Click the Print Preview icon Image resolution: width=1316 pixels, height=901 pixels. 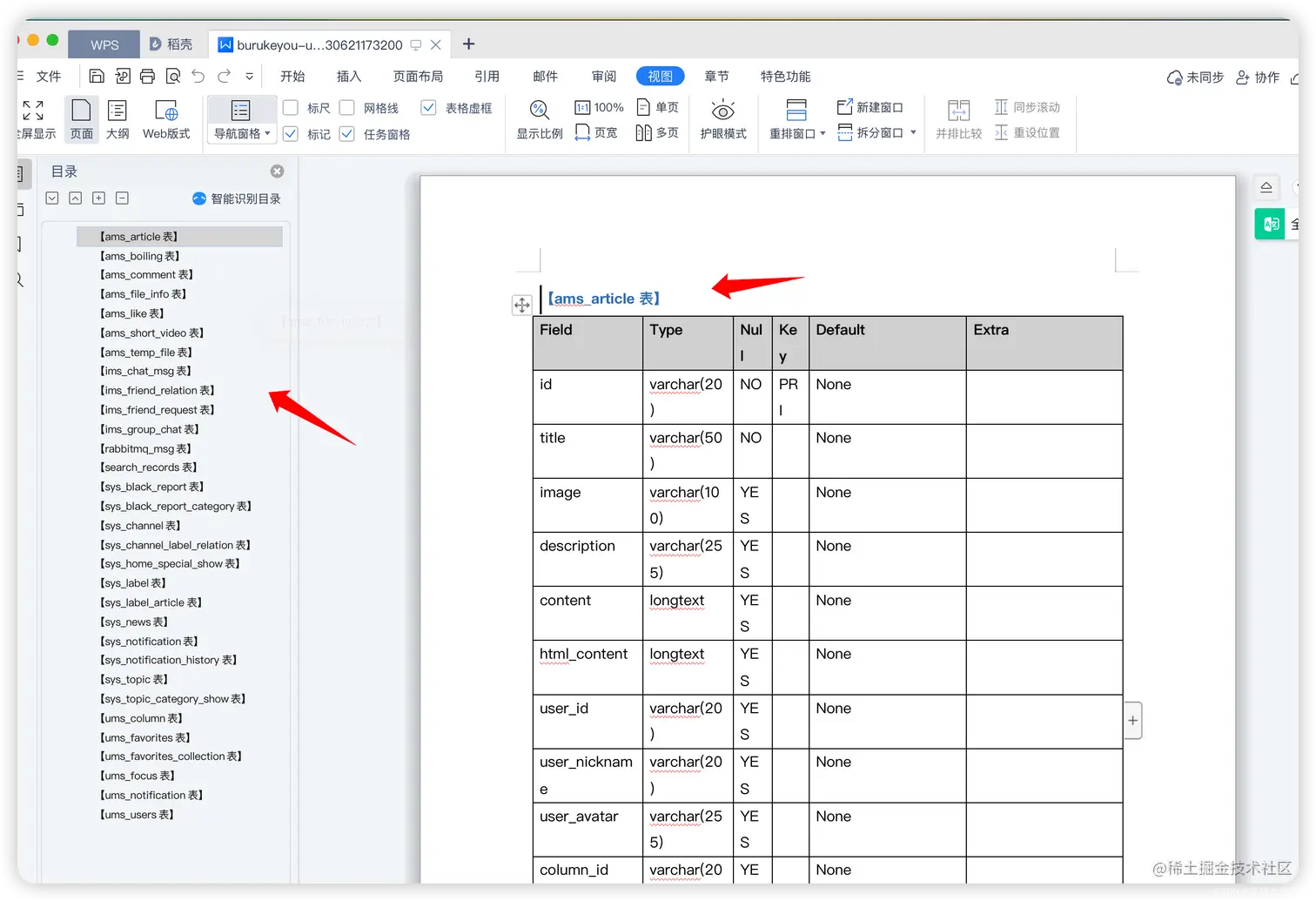pos(173,77)
